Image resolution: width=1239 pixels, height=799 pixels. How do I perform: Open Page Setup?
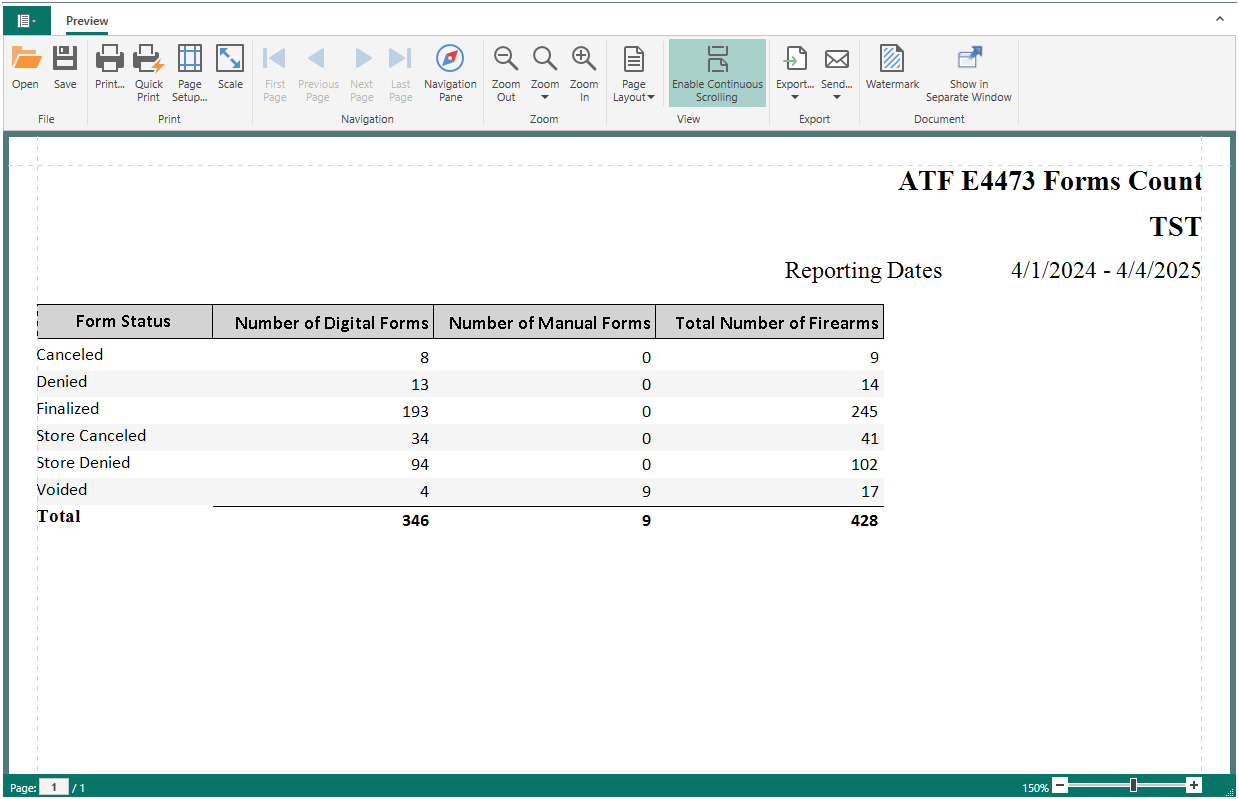click(189, 73)
